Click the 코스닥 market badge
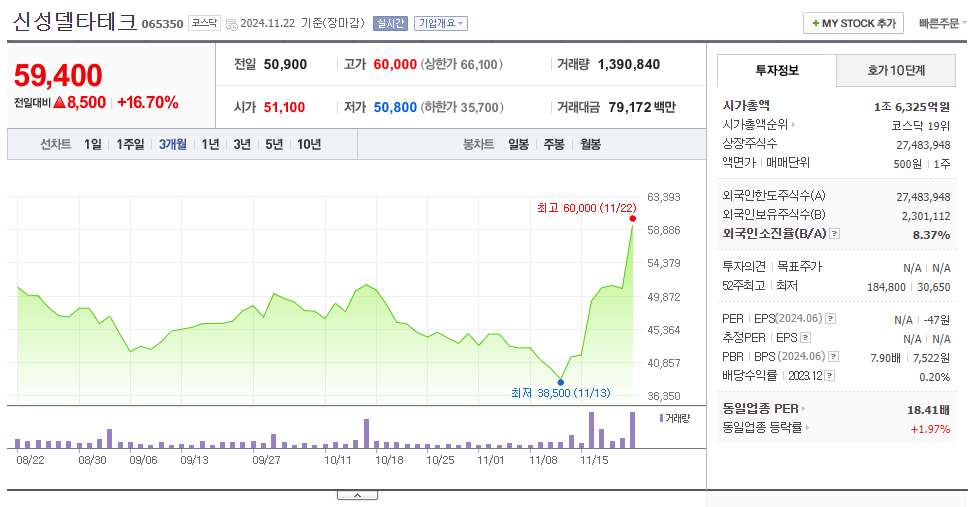The height and width of the screenshot is (507, 968). 204,23
